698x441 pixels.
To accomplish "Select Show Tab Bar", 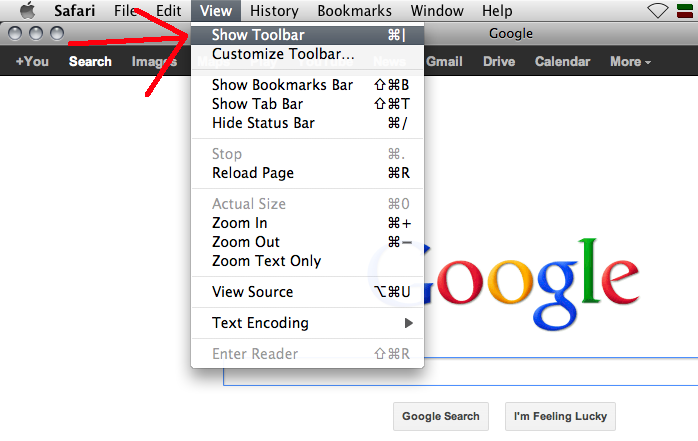I will tap(308, 104).
